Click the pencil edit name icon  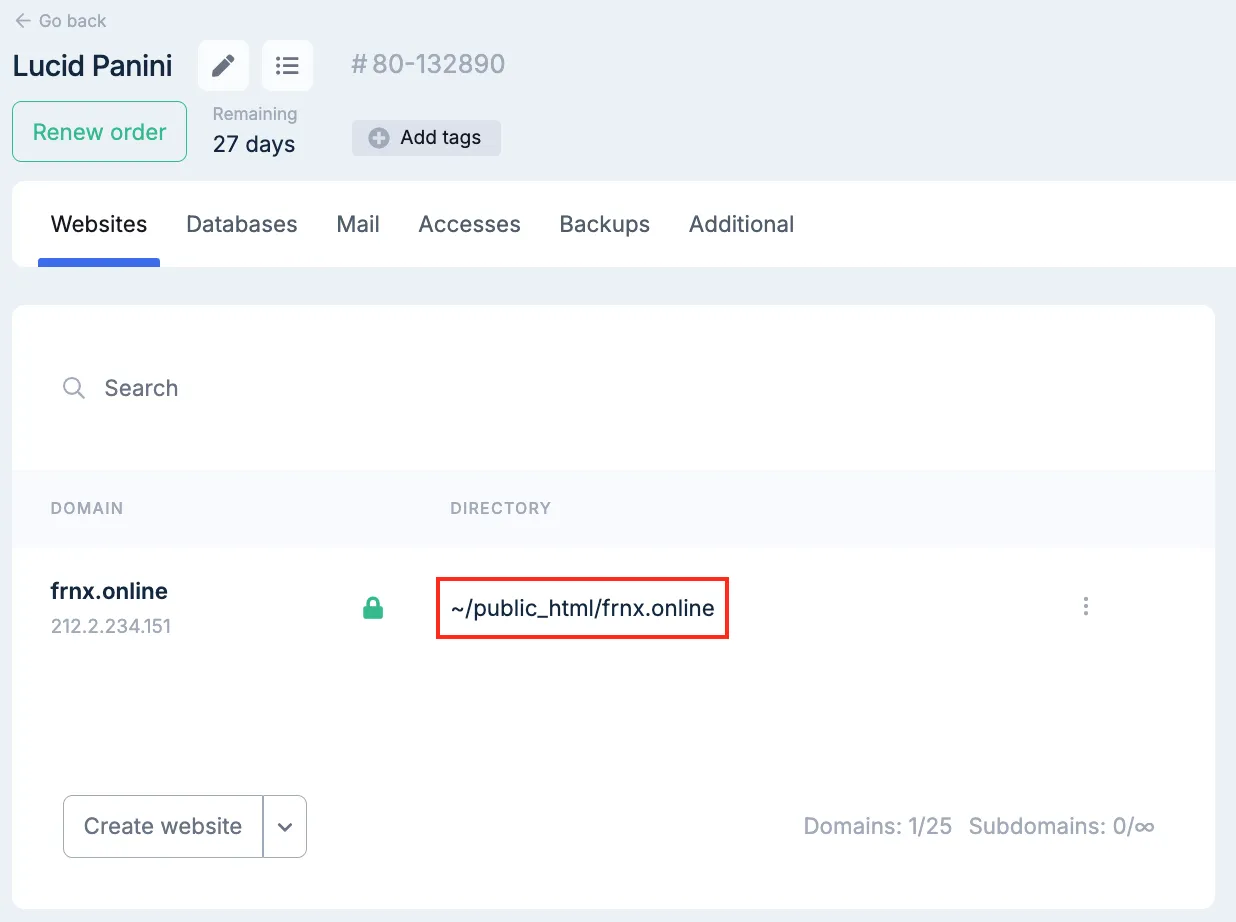223,66
